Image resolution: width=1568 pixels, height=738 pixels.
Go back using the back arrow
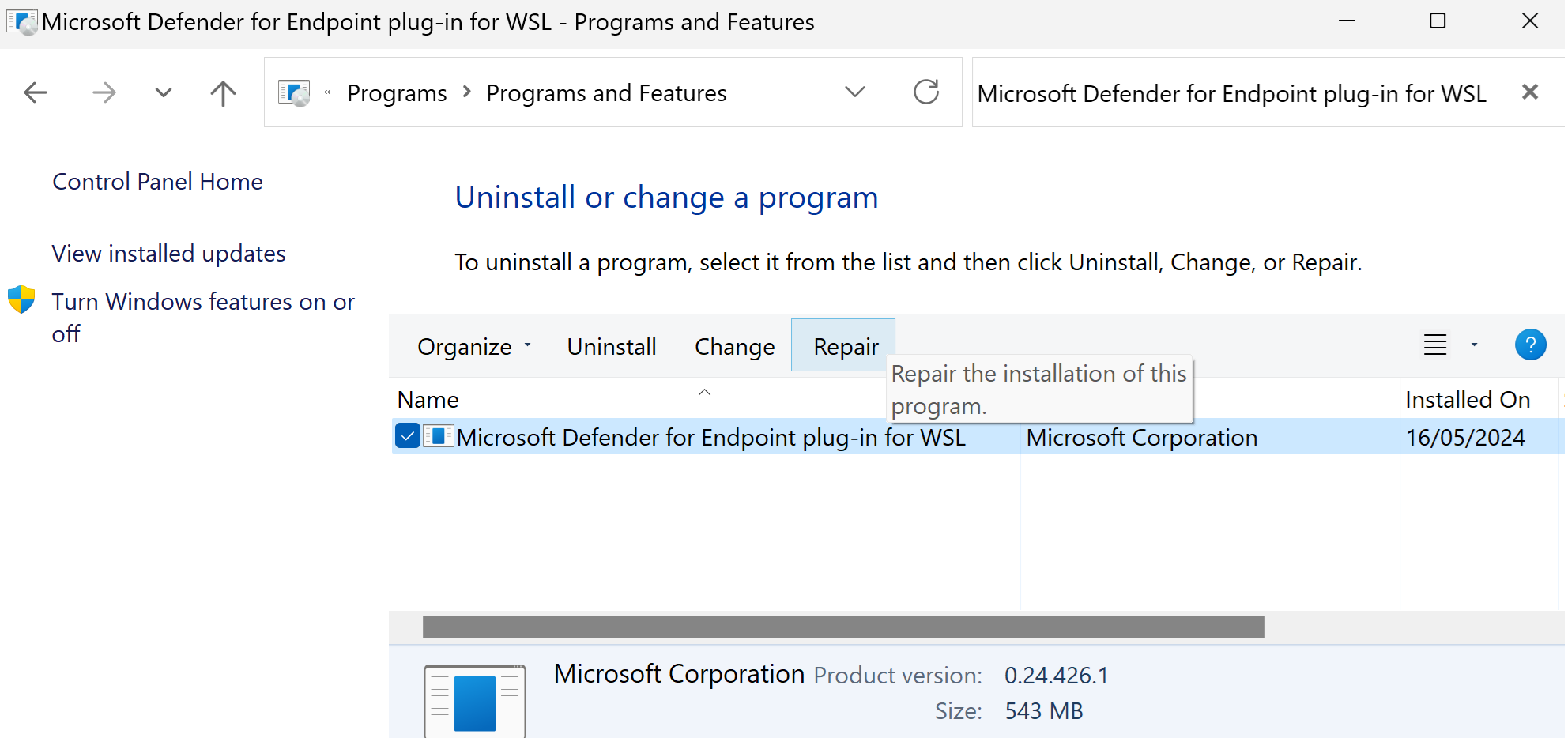36,93
